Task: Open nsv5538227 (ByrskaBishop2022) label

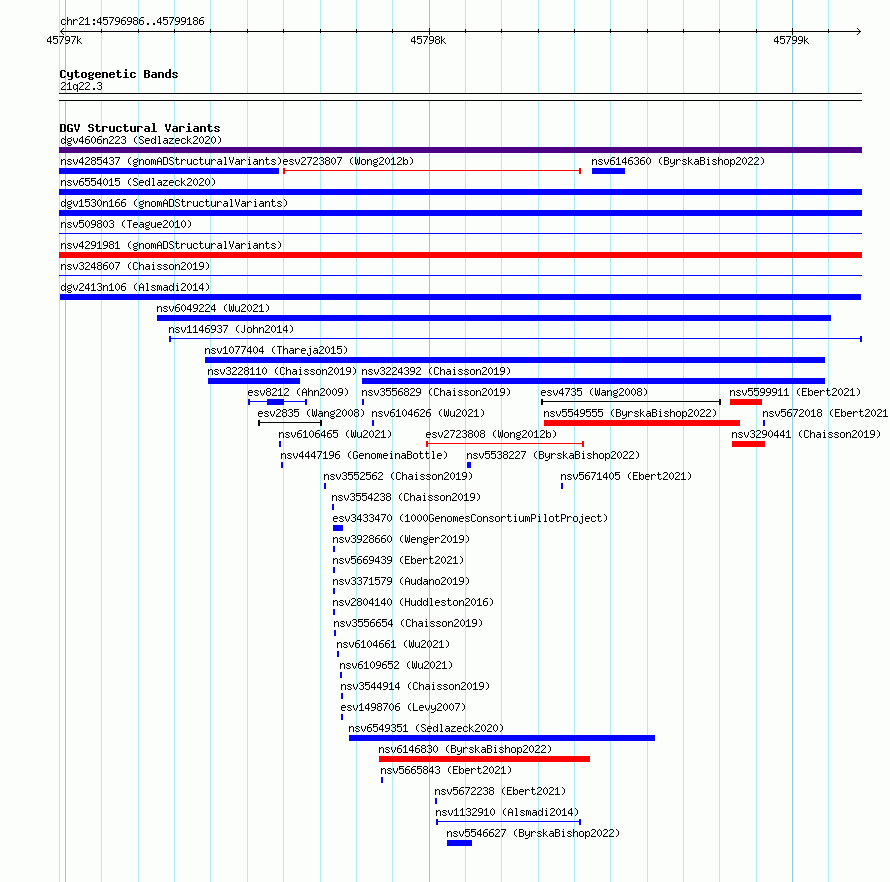Action: [x=553, y=455]
